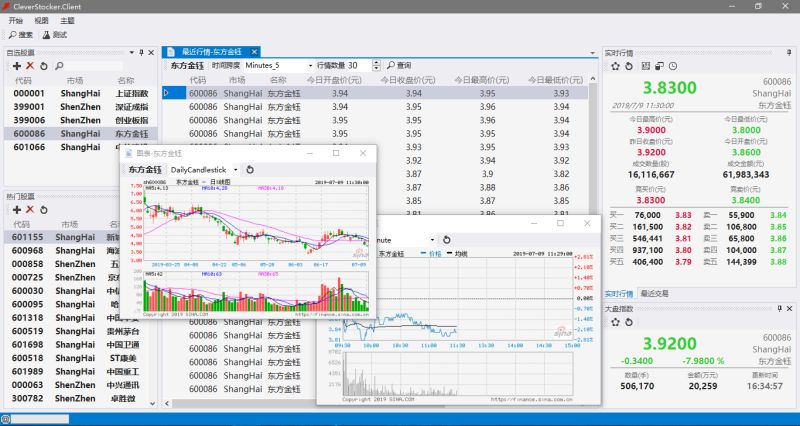Open the DailyCandlestick chart type dropdown
800x426 pixels.
[x=235, y=170]
